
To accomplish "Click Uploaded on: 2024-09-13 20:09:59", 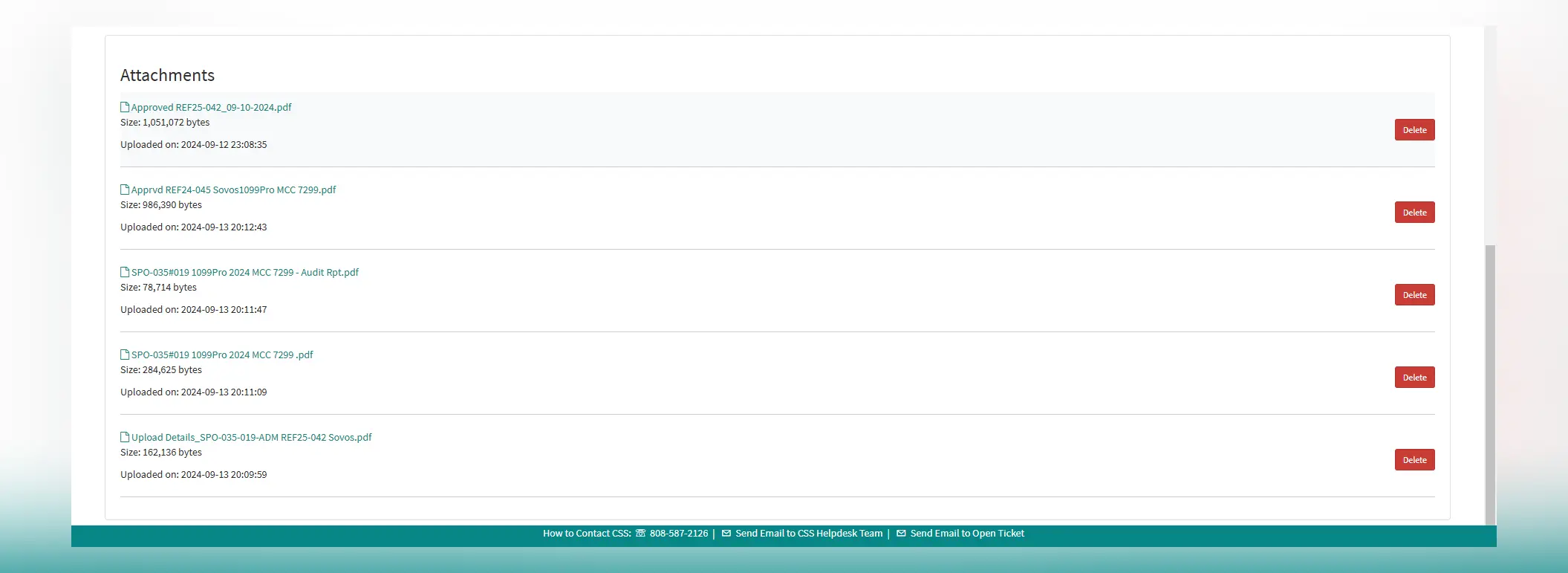I will coord(193,475).
